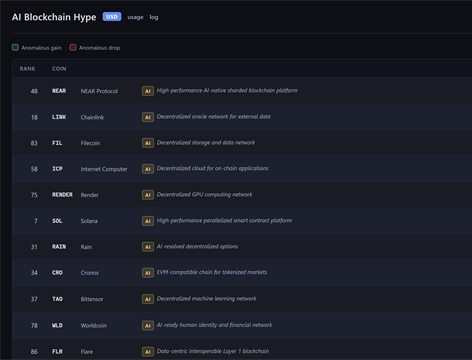
Task: Click rank 48 in the NEAR row
Action: tap(34, 91)
